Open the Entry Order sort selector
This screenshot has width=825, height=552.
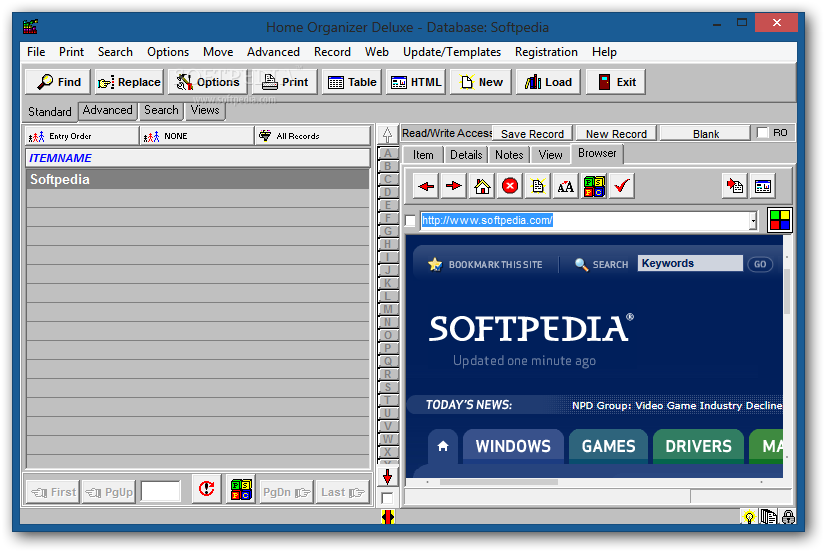82,136
